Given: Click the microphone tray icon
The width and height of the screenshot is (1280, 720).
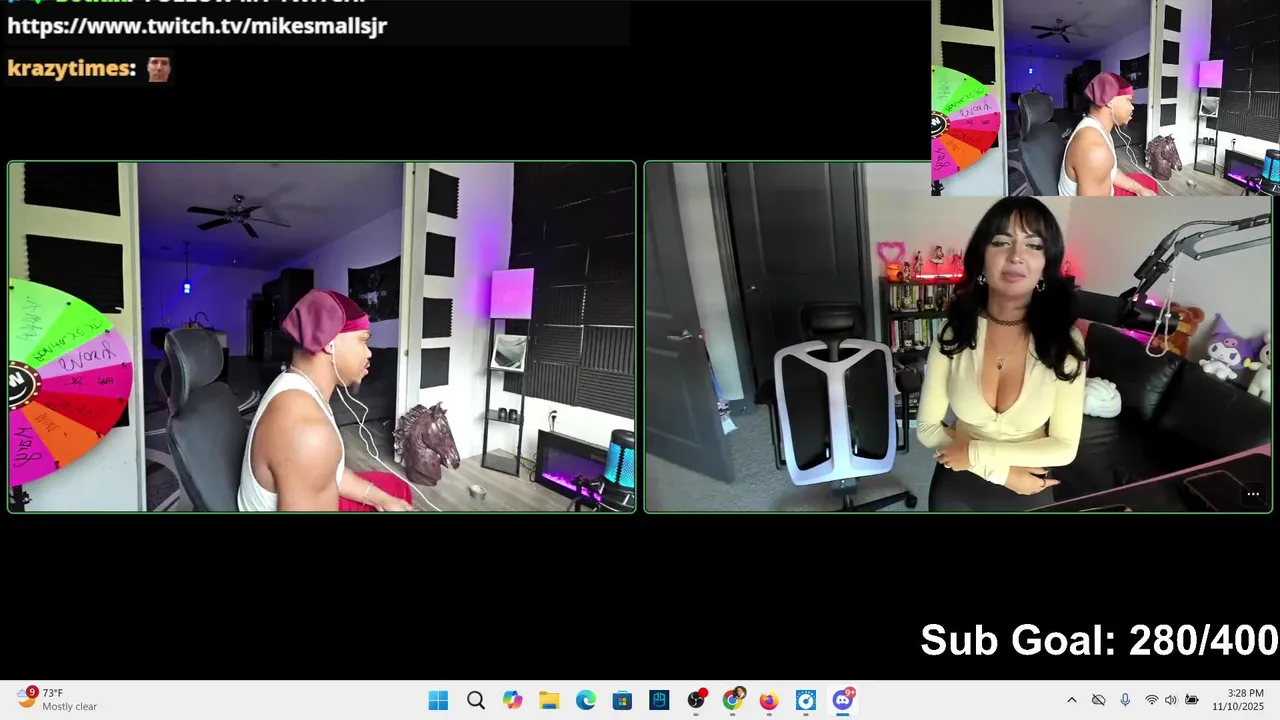Looking at the screenshot, I should click(1125, 700).
